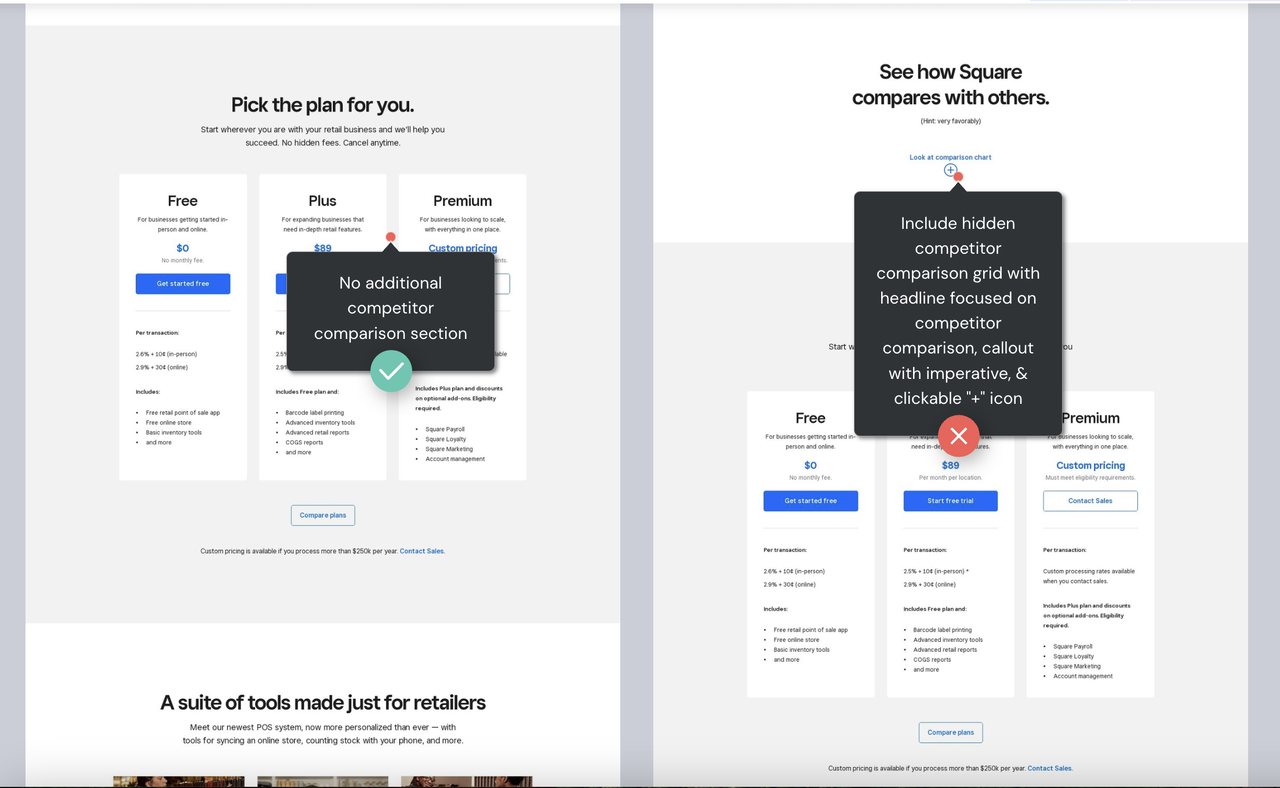Viewport: 1280px width, 788px height.
Task: Click 'Advanced inventory tools' in right page
Action: (948, 640)
